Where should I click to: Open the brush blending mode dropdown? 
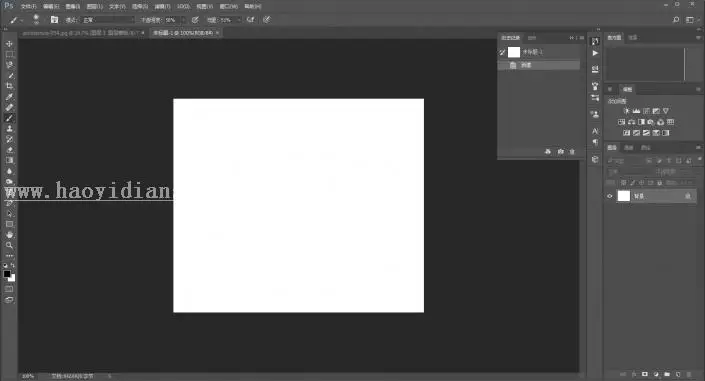pos(107,20)
